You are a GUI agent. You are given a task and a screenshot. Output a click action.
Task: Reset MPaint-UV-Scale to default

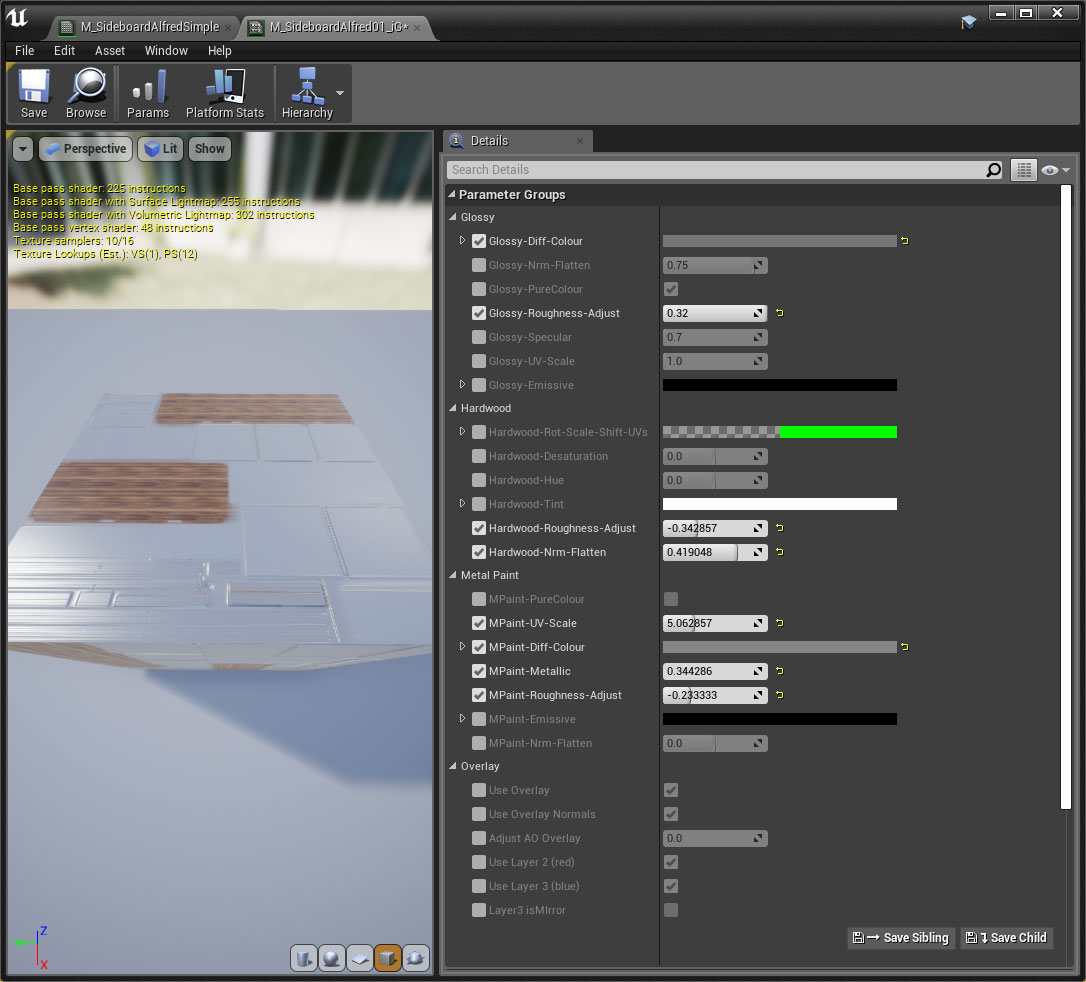[x=780, y=623]
